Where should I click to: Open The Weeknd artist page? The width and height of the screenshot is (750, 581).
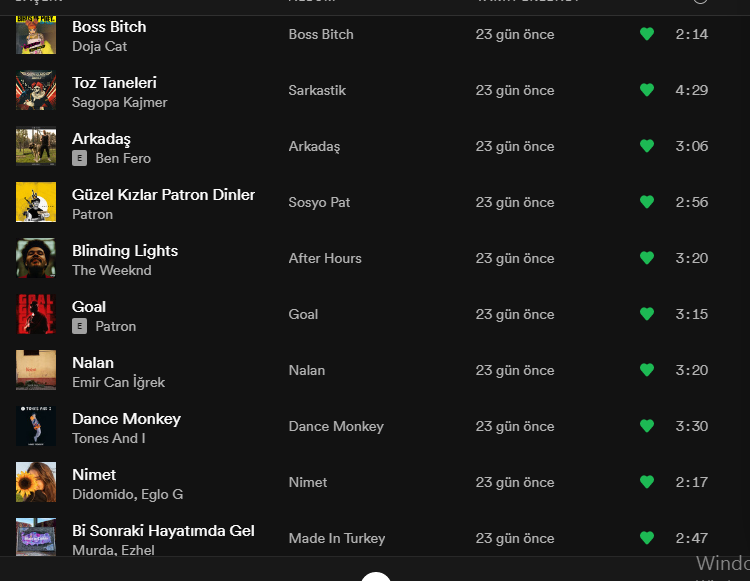pyautogui.click(x=111, y=270)
